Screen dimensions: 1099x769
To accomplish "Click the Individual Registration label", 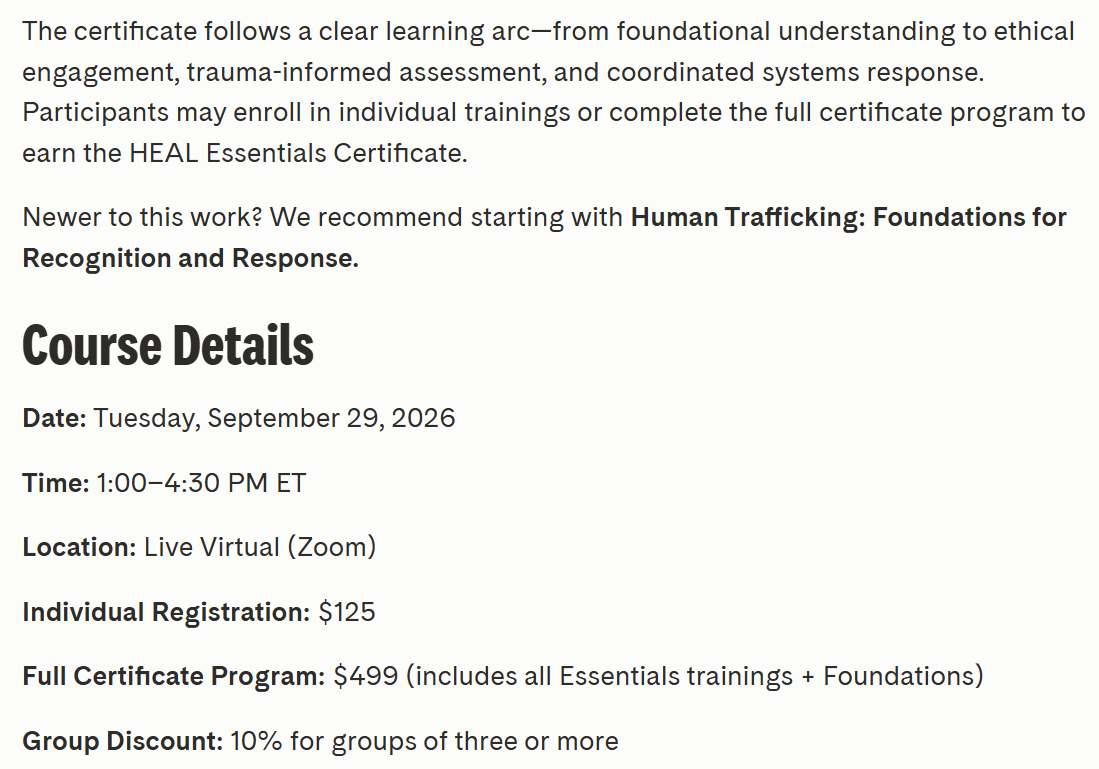I will (x=166, y=612).
